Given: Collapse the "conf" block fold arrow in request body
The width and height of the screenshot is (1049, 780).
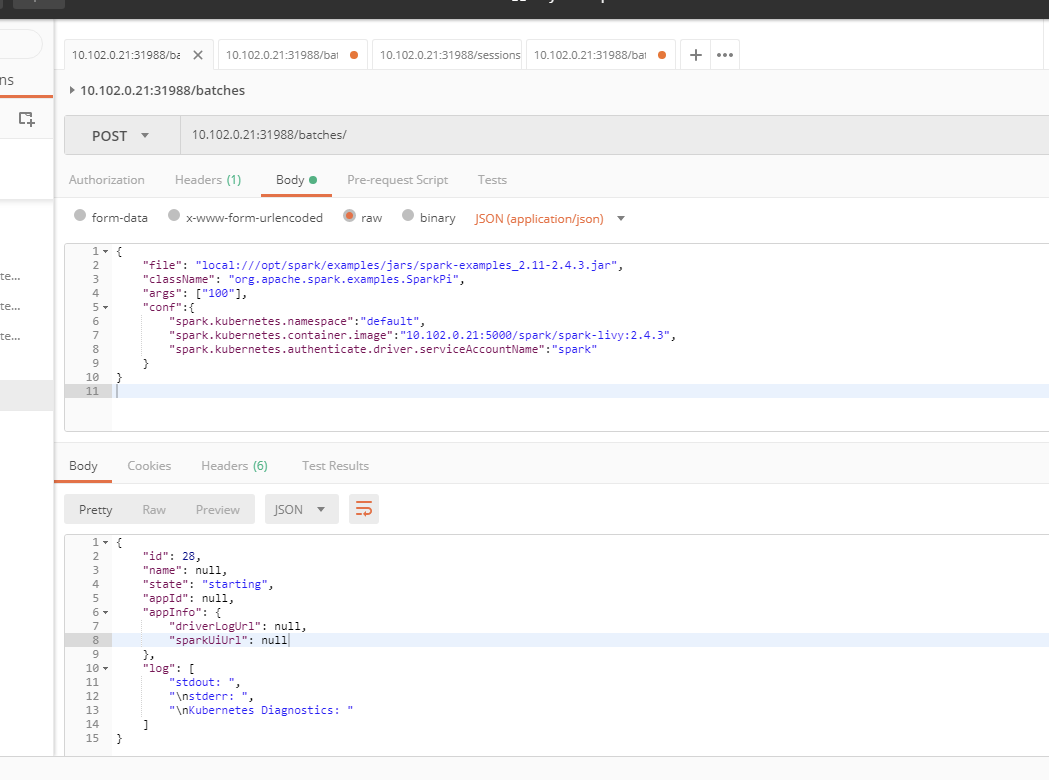Looking at the screenshot, I should click(x=106, y=308).
